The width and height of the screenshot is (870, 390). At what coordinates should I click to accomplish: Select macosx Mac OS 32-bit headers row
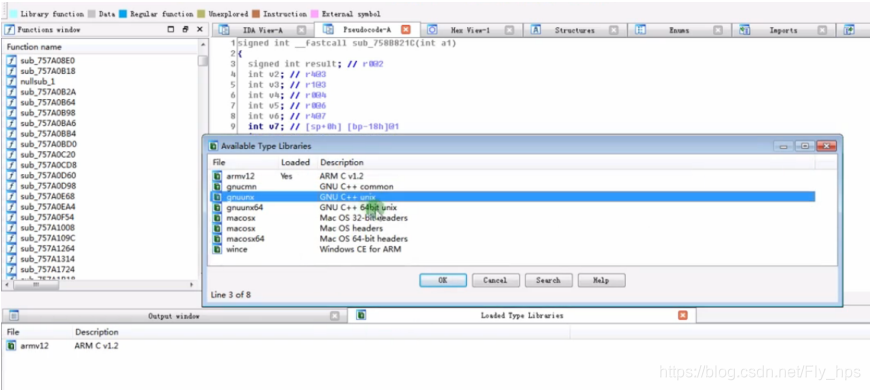[513, 218]
